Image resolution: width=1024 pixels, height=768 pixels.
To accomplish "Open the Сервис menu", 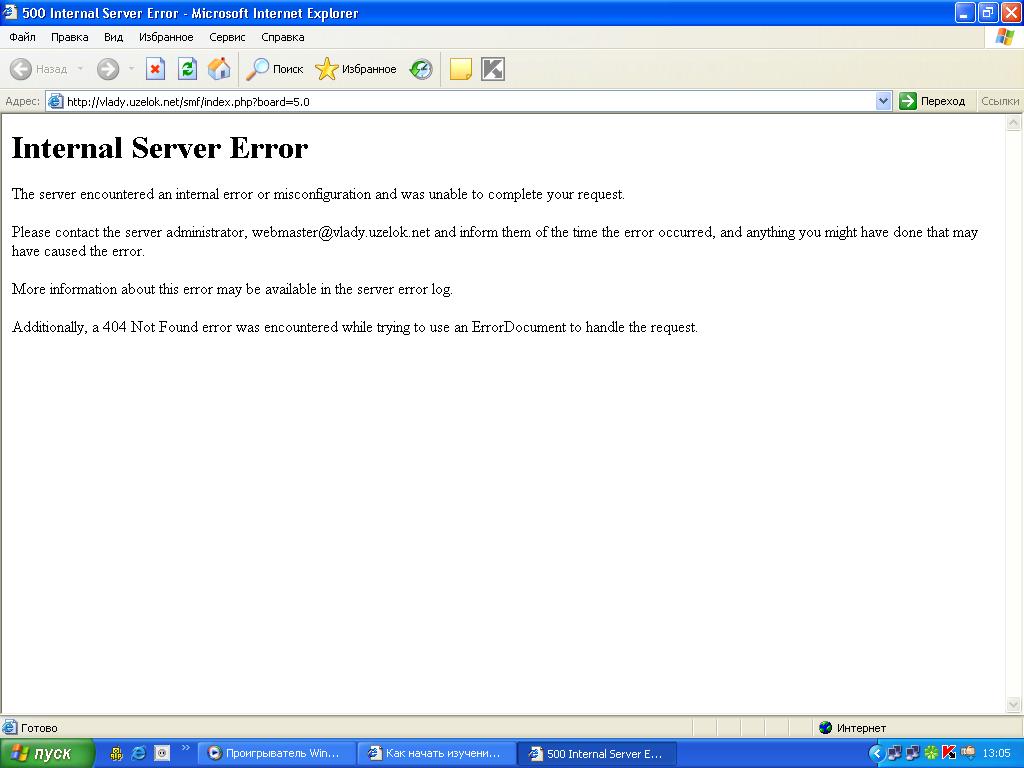I will click(x=227, y=37).
